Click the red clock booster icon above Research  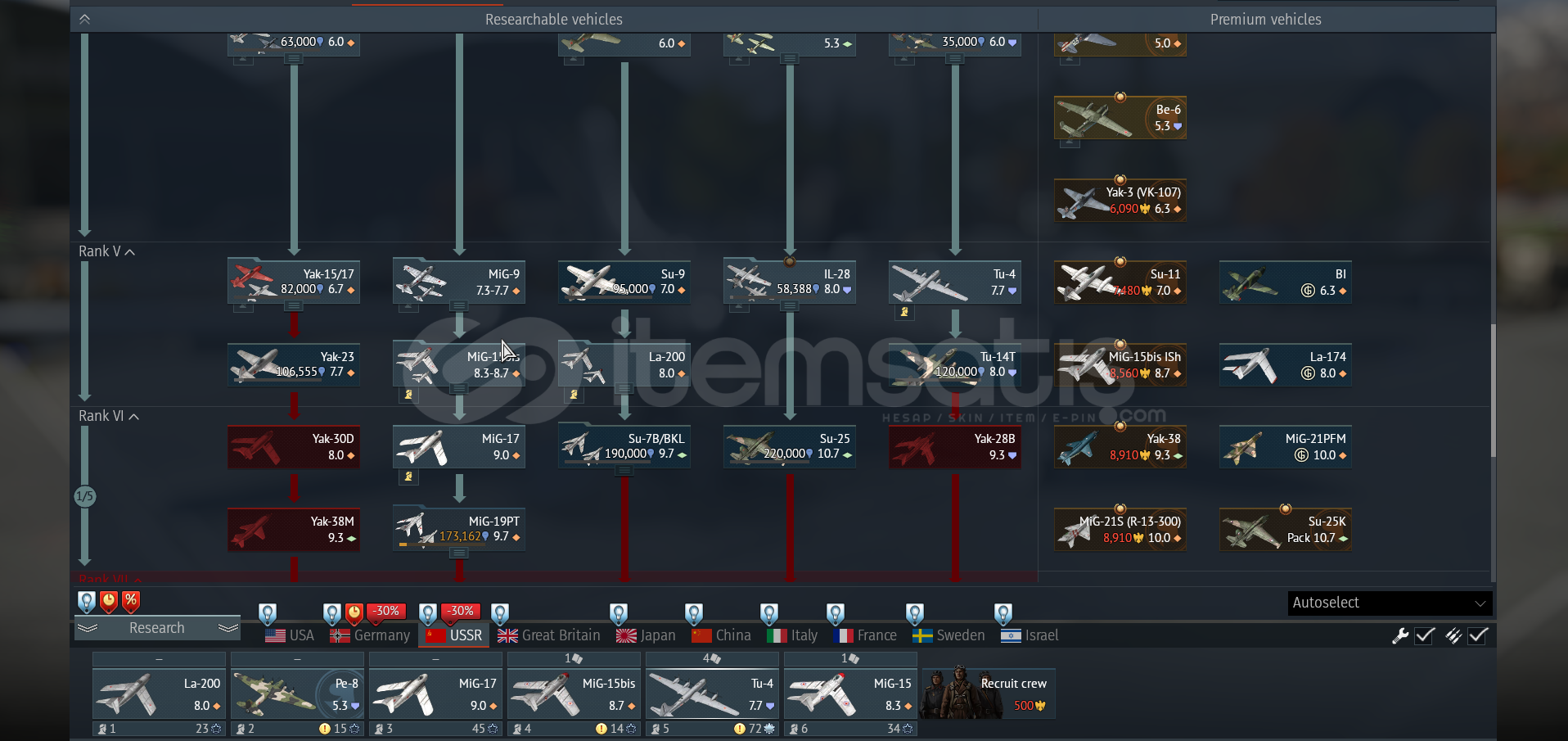(x=109, y=602)
